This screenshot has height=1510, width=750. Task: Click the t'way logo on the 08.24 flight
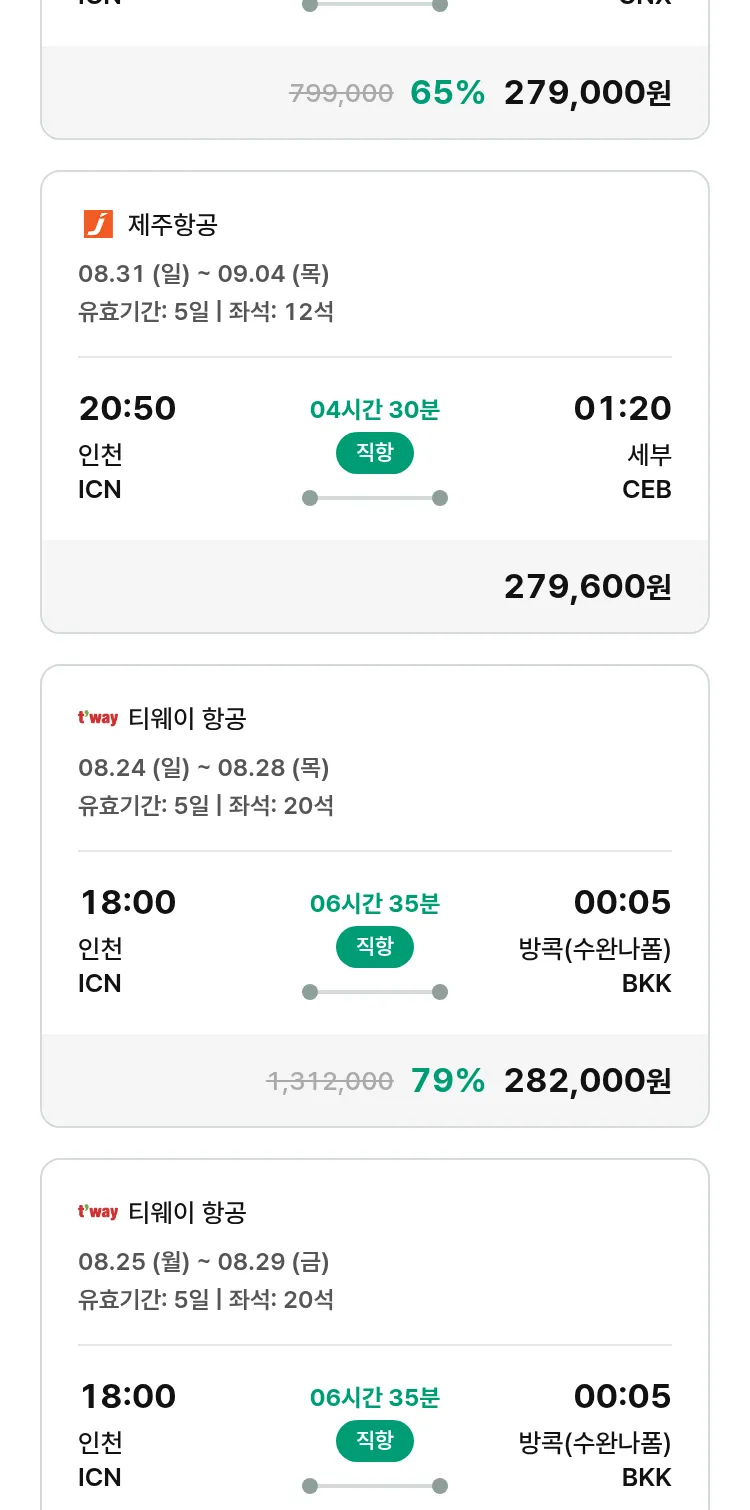[98, 718]
